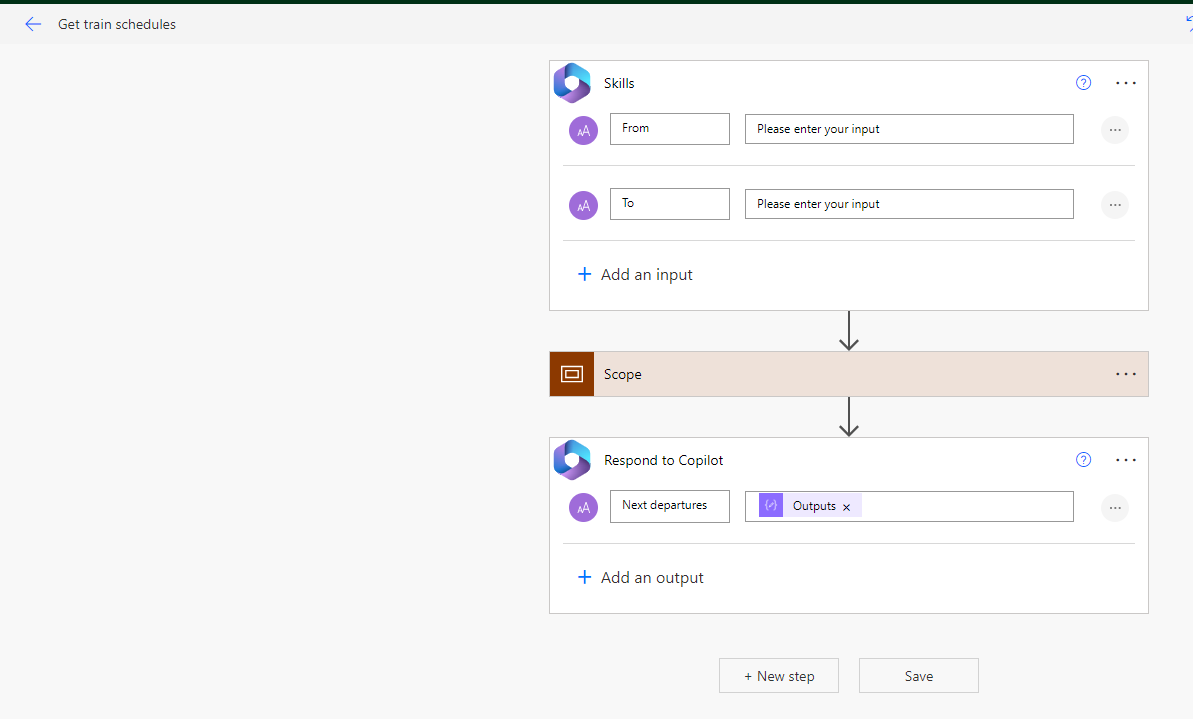
Task: Open options menu for the From input
Action: click(1114, 130)
